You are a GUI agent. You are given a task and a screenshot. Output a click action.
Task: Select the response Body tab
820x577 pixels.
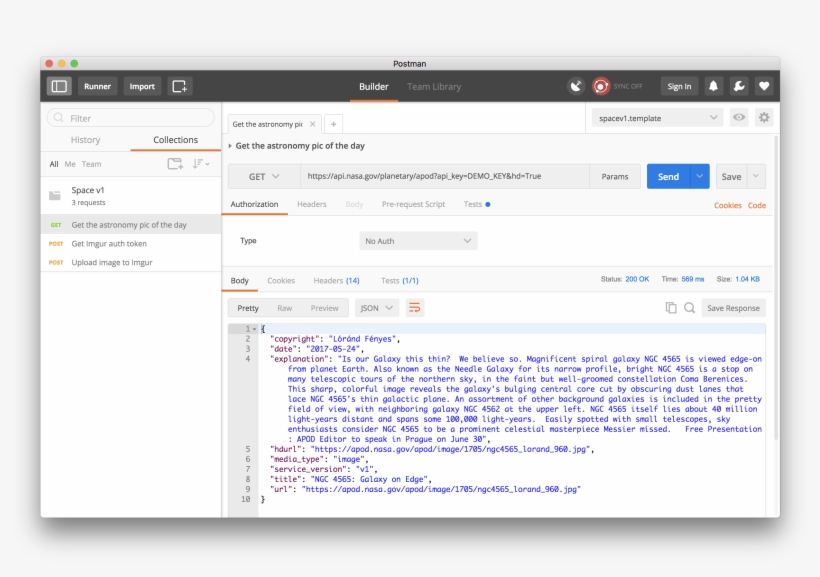pos(240,281)
